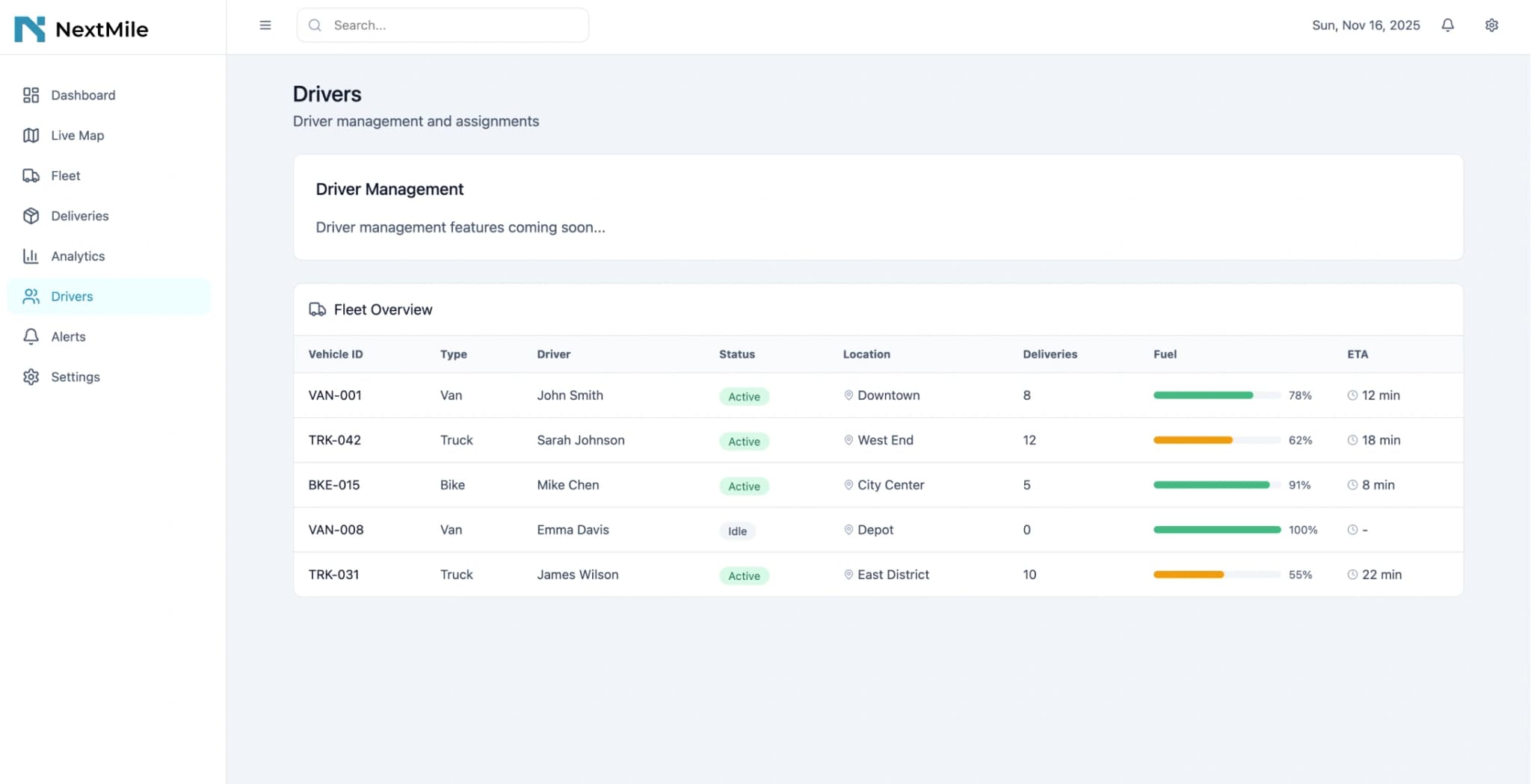This screenshot has width=1531, height=784.
Task: Go to the Dashboard page
Action: tap(83, 95)
